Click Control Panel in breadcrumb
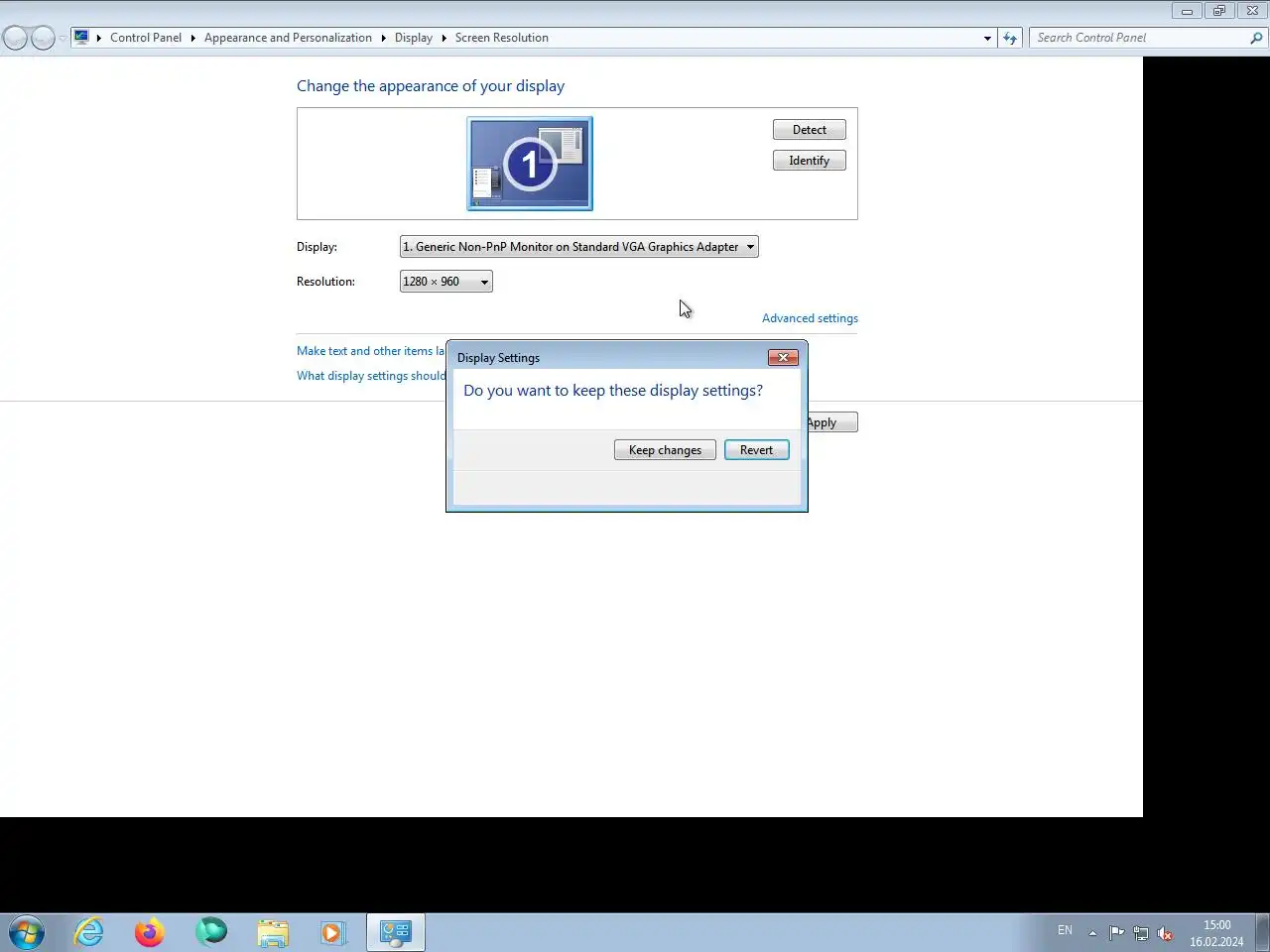Image resolution: width=1270 pixels, height=952 pixels. click(146, 38)
